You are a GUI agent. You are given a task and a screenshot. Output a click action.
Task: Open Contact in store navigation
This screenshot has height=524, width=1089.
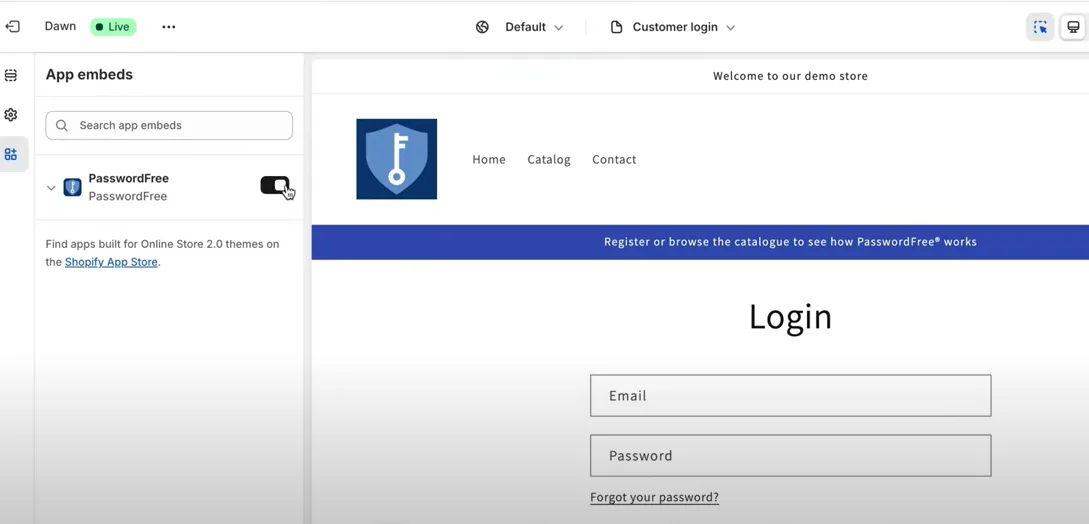[614, 159]
